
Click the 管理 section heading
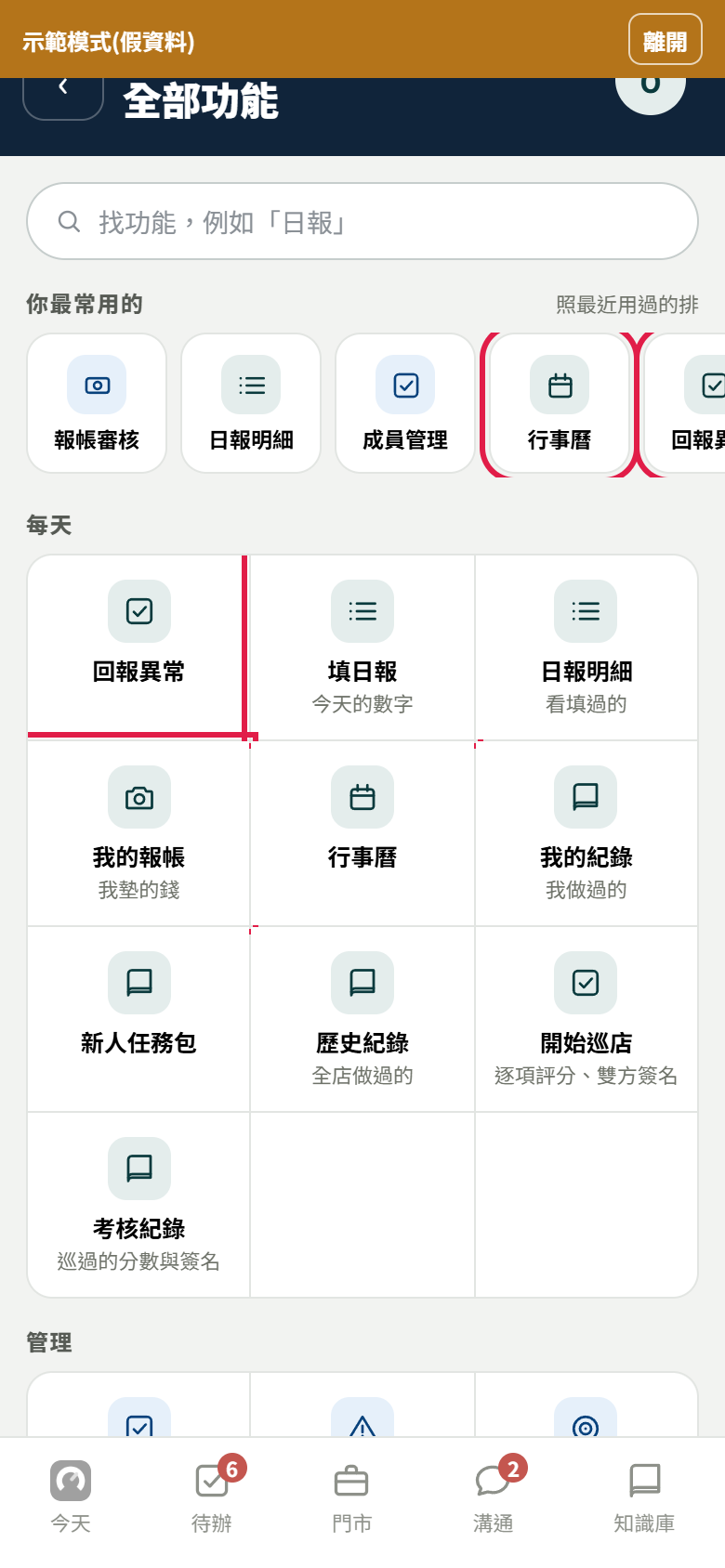point(49,1343)
